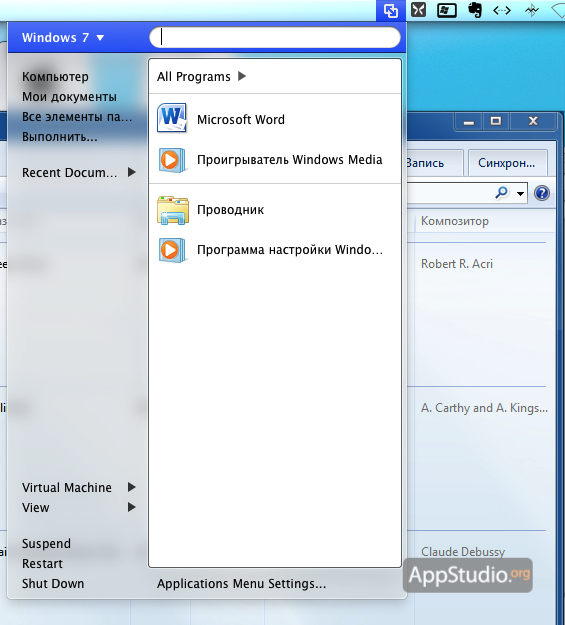
Task: Click the Композитор column header
Action: point(455,221)
